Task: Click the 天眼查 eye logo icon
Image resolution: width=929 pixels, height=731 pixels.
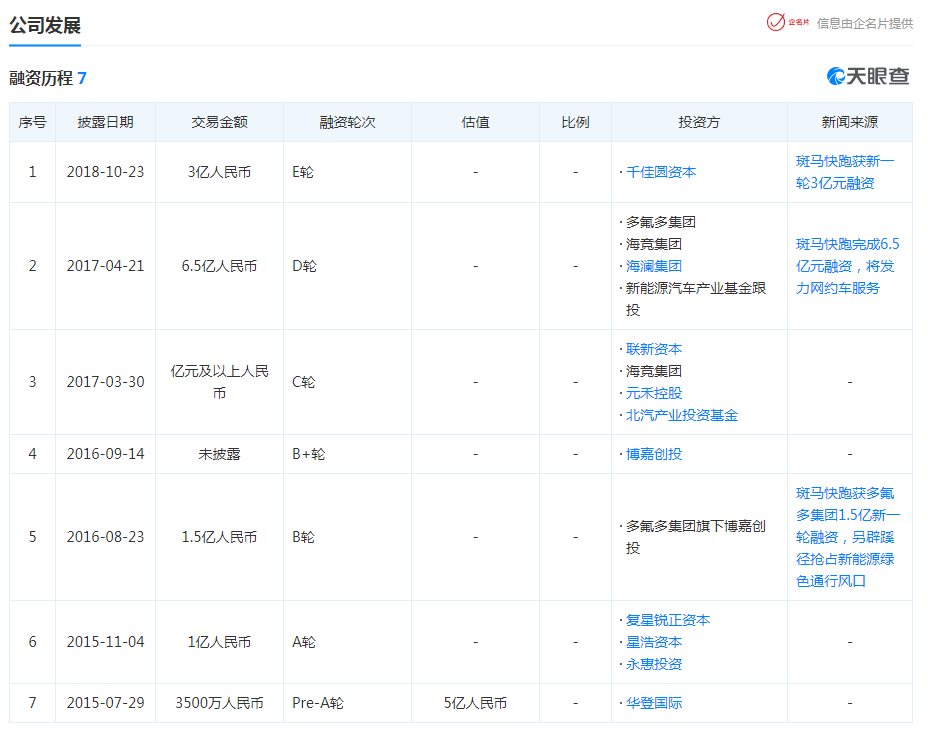Action: [838, 75]
